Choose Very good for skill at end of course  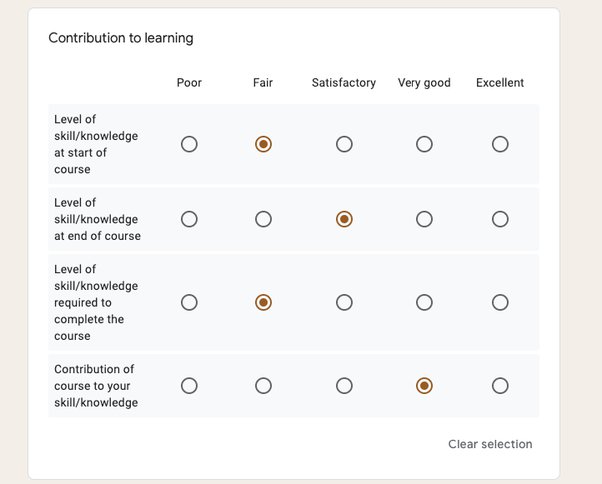(424, 219)
